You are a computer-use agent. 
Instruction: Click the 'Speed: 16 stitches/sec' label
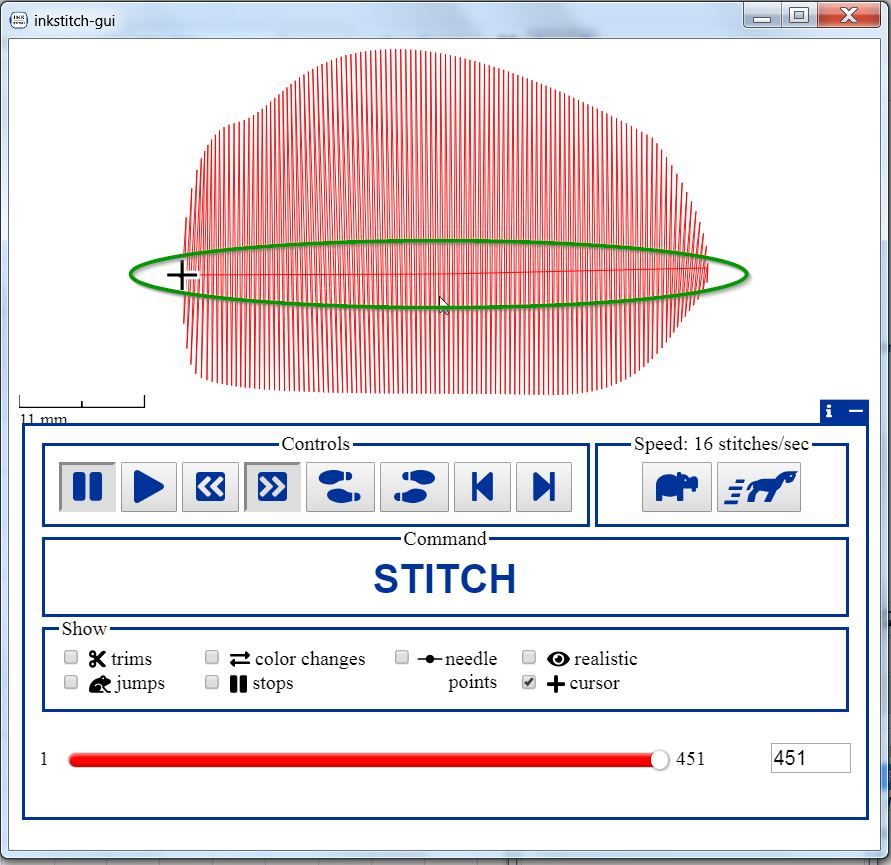pos(721,444)
